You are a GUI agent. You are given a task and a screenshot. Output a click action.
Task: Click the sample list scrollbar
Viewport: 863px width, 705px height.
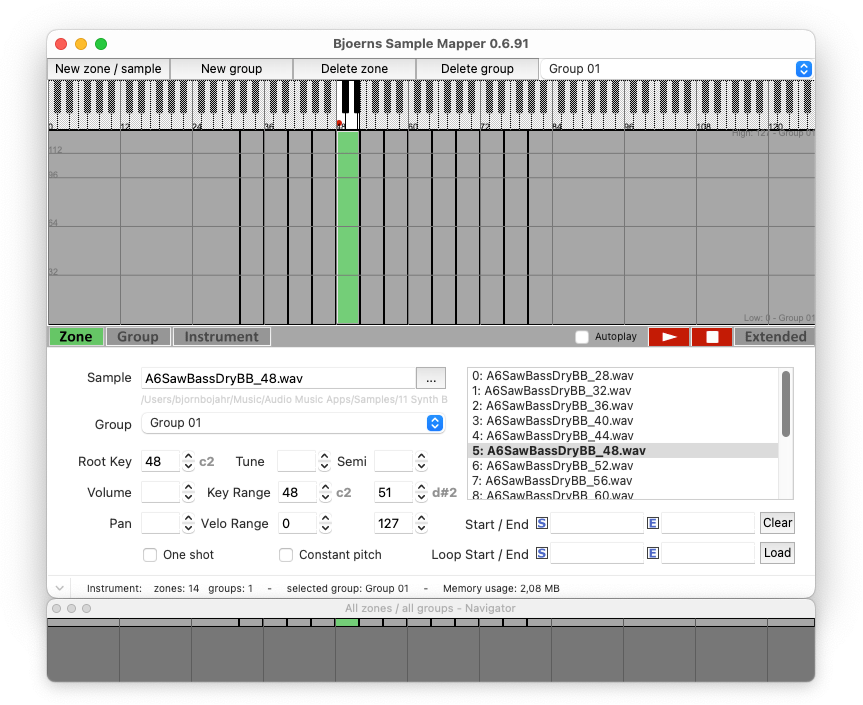(786, 404)
